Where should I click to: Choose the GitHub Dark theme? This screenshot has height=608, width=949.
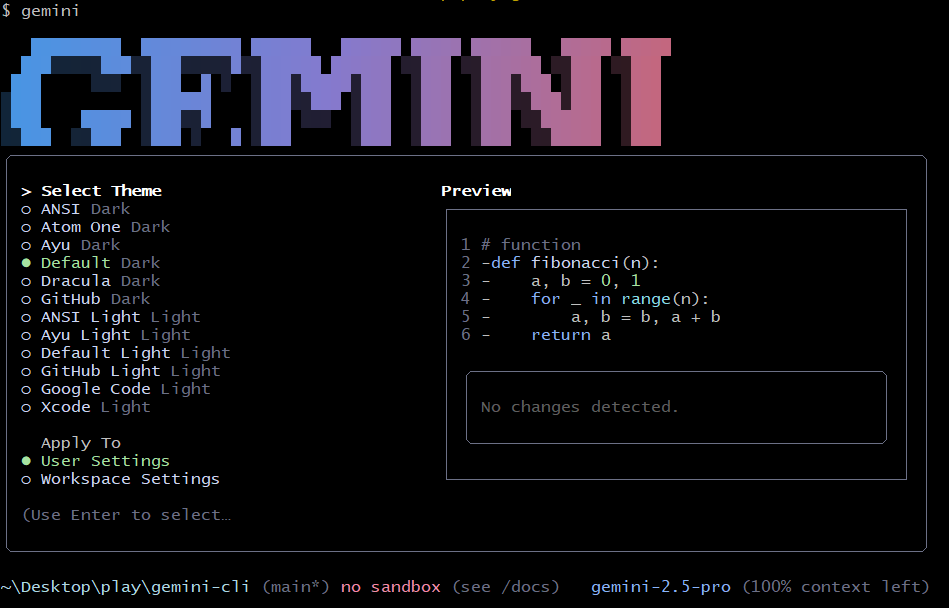[x=85, y=299]
